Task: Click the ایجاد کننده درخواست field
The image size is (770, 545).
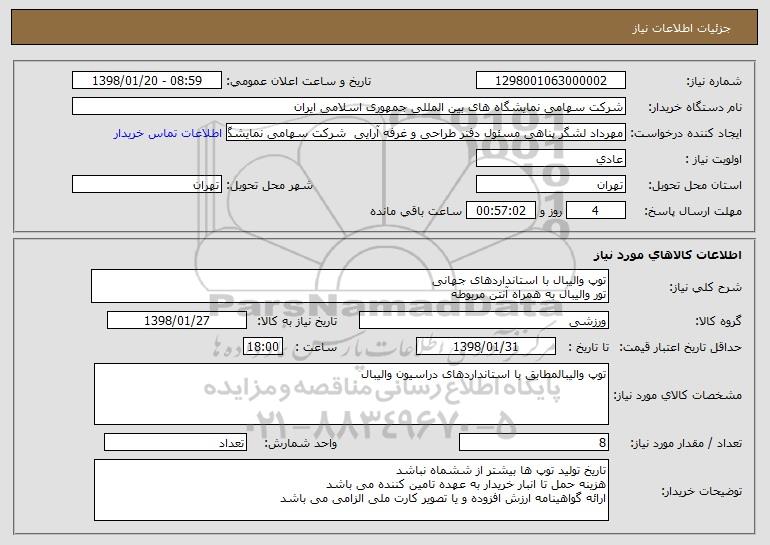Action: coord(426,133)
